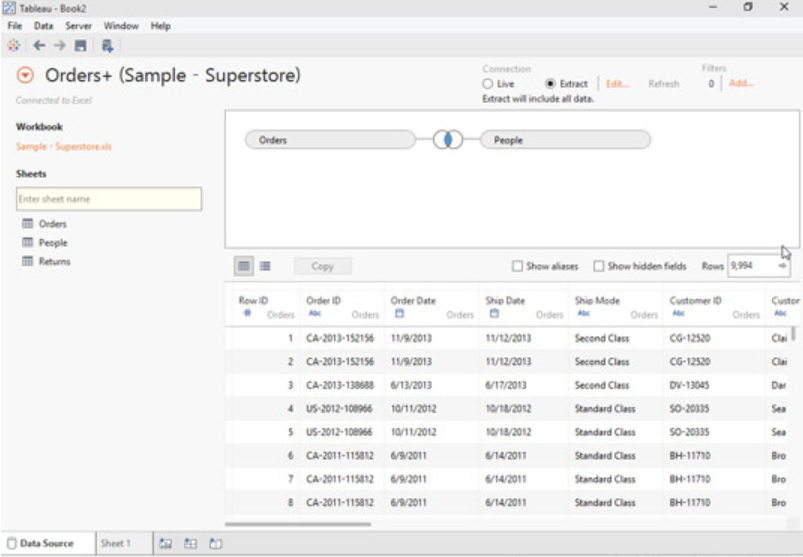Click the Customer ID column header

(695, 301)
